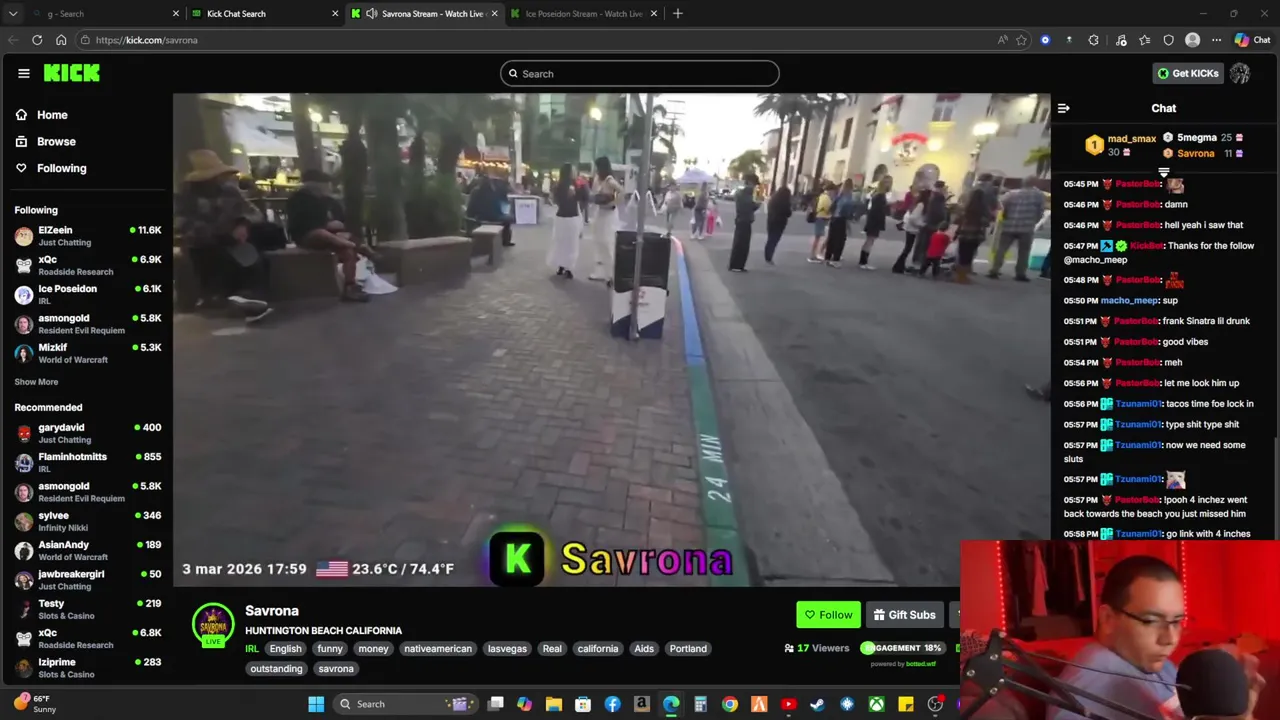The width and height of the screenshot is (1280, 720).
Task: Open ElZeein channel in Following
Action: coord(88,236)
